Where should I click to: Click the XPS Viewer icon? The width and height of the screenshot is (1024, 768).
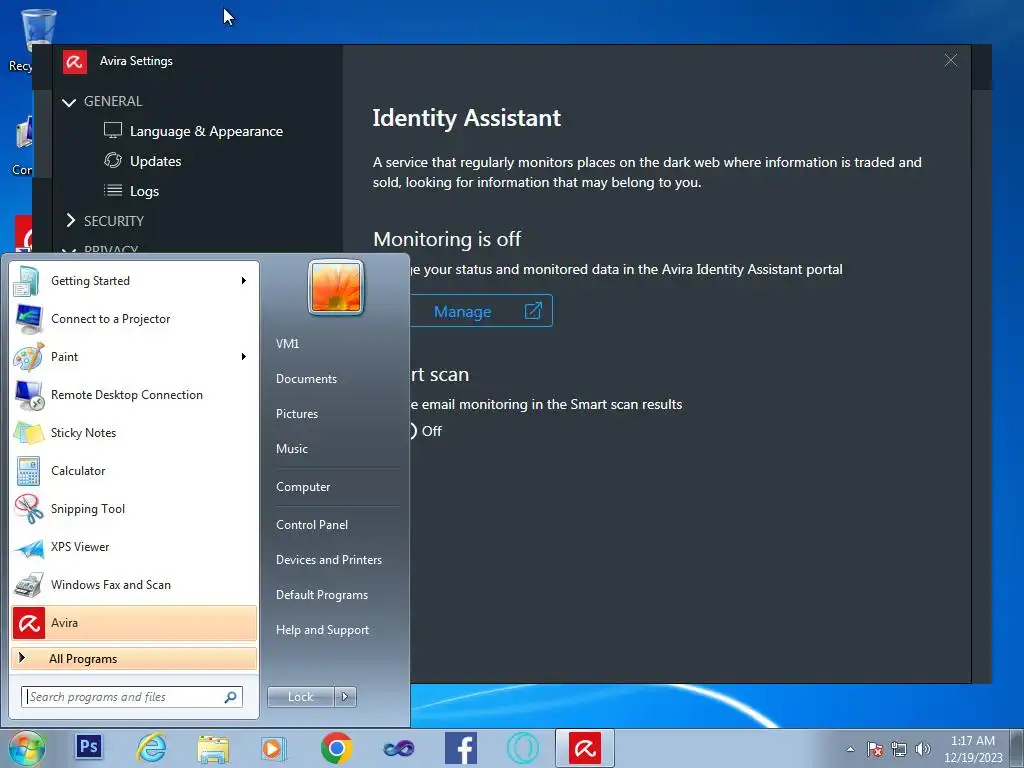(29, 547)
